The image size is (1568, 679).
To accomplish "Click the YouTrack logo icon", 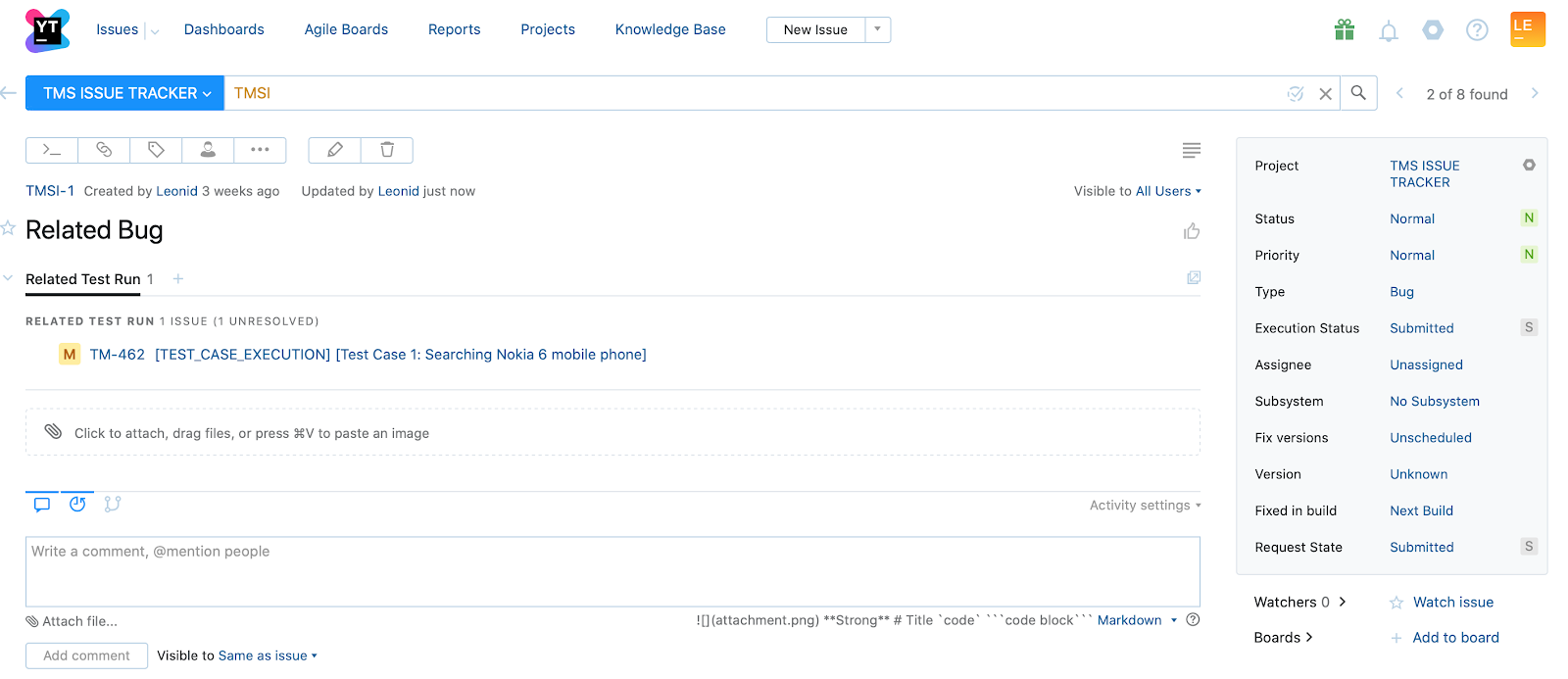I will 47,30.
